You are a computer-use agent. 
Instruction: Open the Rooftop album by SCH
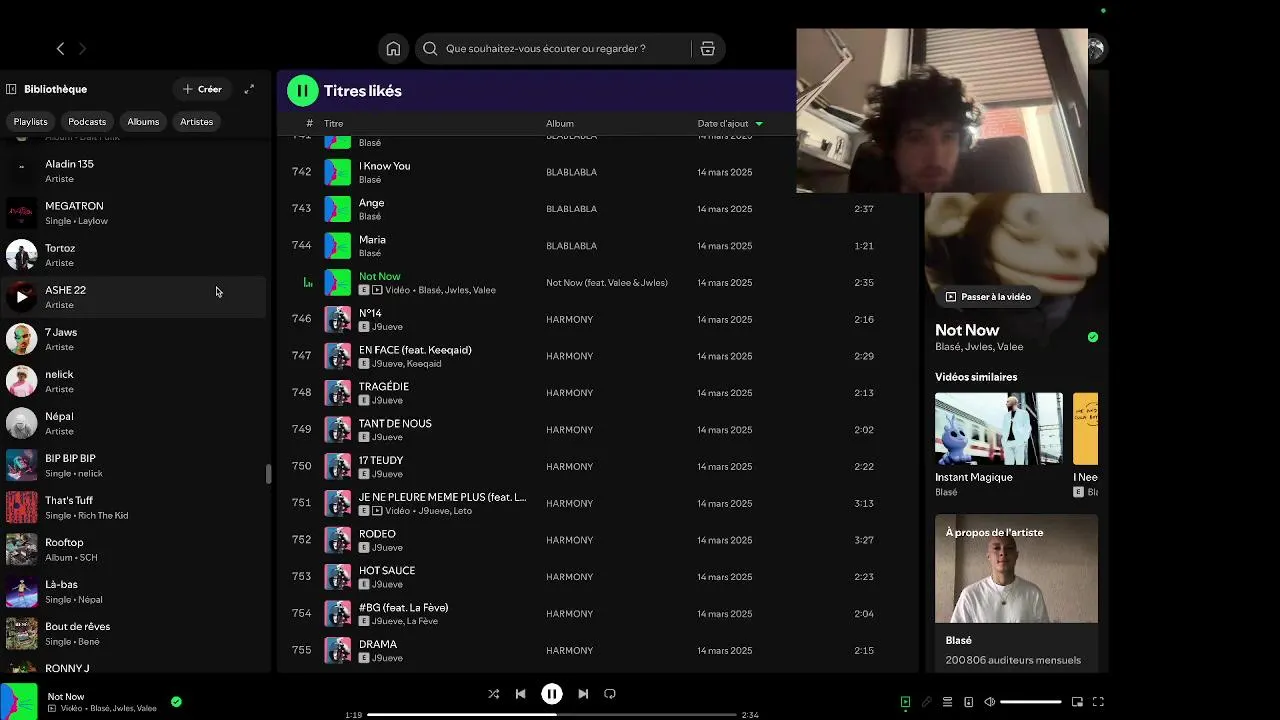click(133, 549)
